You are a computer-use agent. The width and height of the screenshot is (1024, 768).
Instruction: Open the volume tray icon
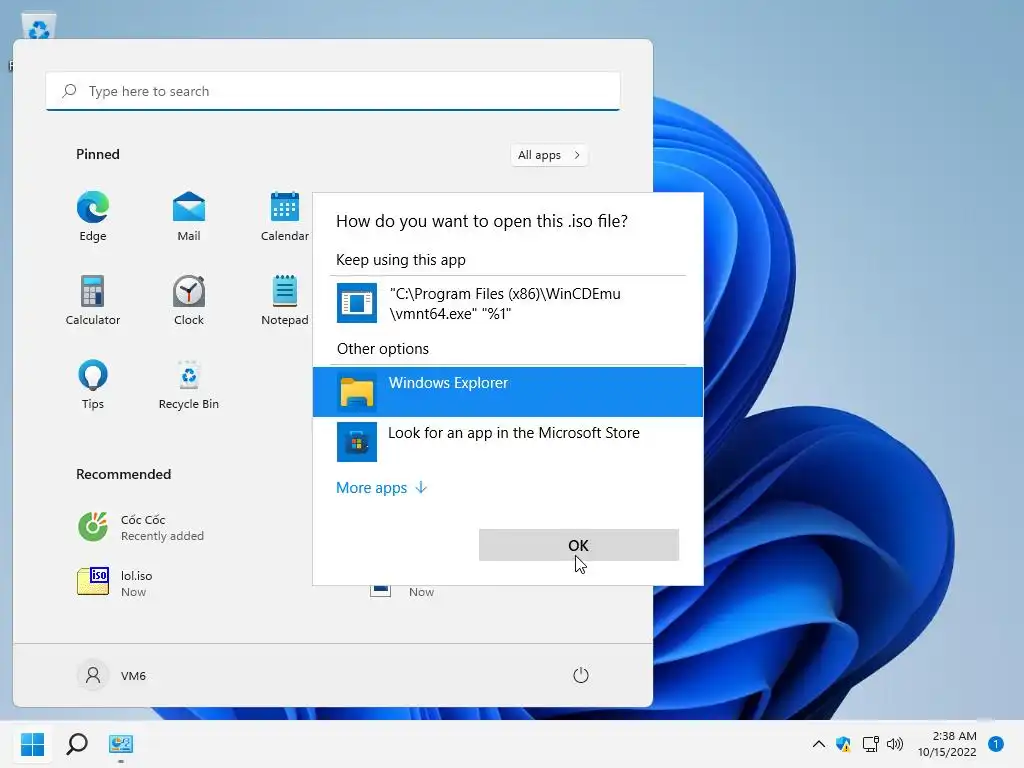[x=895, y=744]
